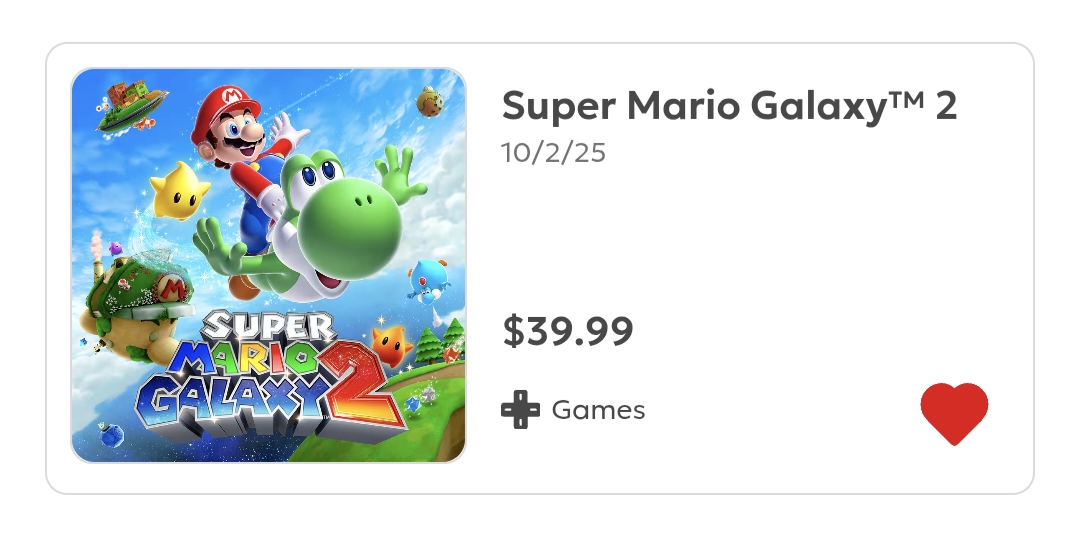Click the yellow Luma star on the cover
Image resolution: width=1080 pixels, height=547 pixels.
point(178,192)
